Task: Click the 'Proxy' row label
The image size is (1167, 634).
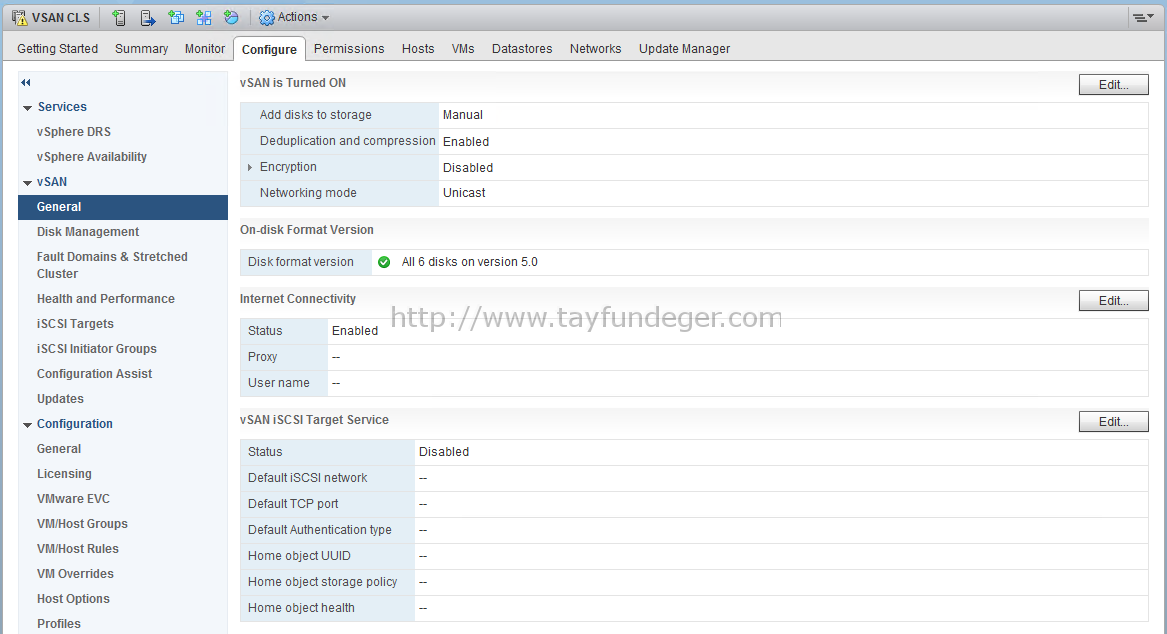Action: tap(263, 356)
